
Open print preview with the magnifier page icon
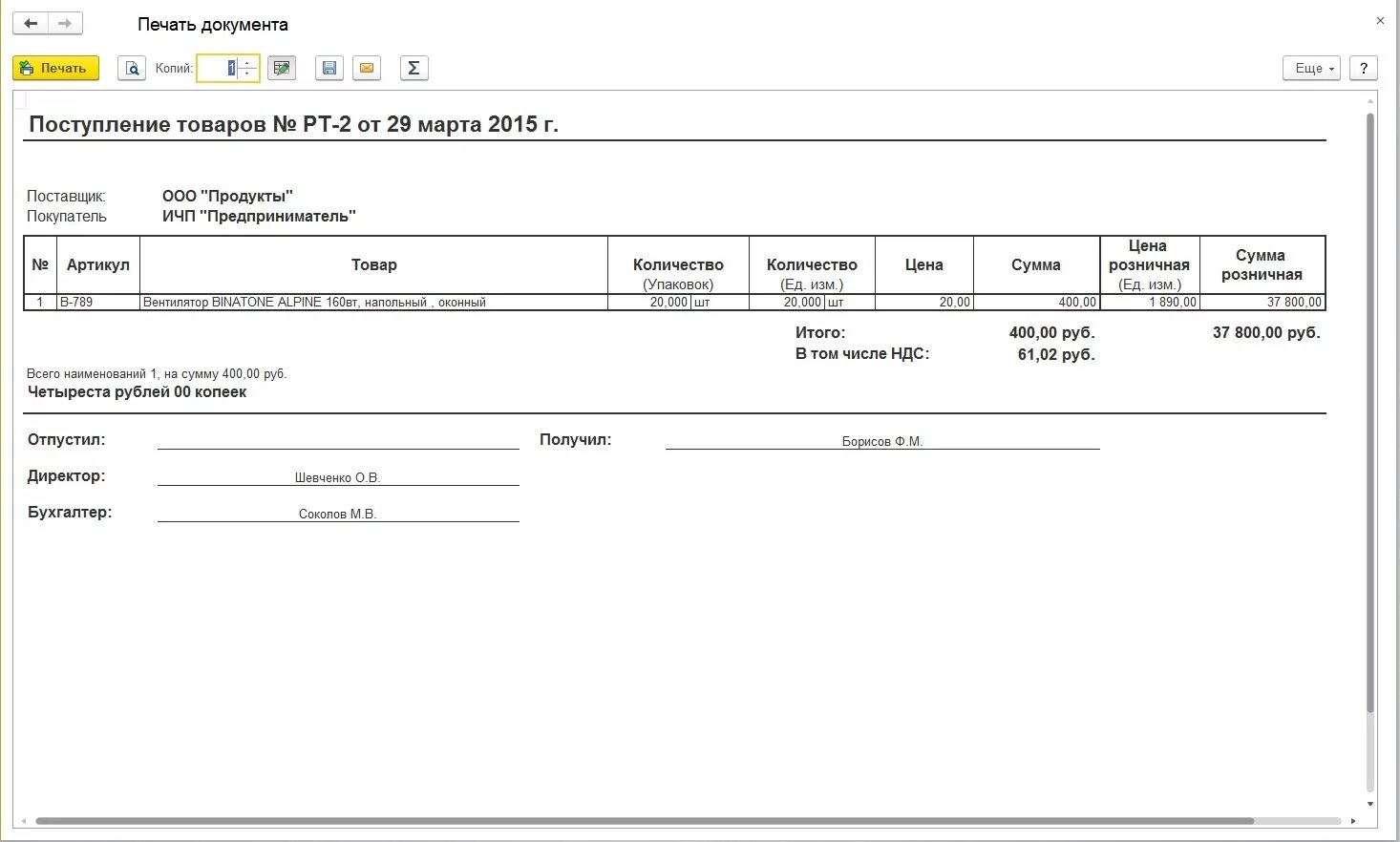132,68
